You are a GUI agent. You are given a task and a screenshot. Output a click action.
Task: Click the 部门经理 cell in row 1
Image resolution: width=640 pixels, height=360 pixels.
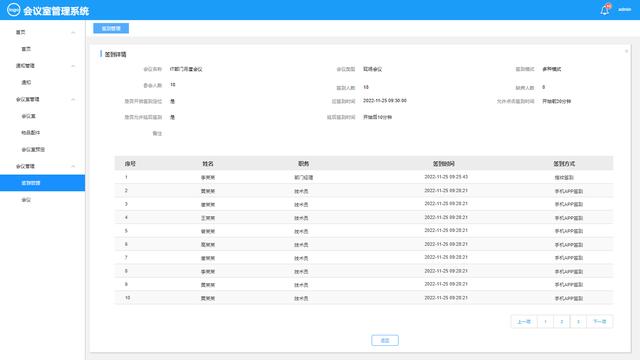(304, 178)
